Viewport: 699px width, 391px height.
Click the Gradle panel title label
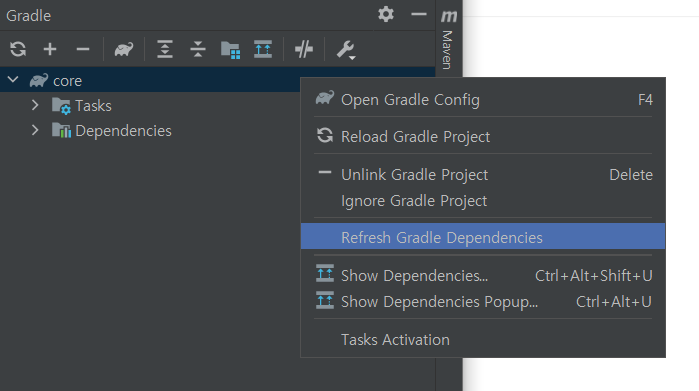click(29, 16)
